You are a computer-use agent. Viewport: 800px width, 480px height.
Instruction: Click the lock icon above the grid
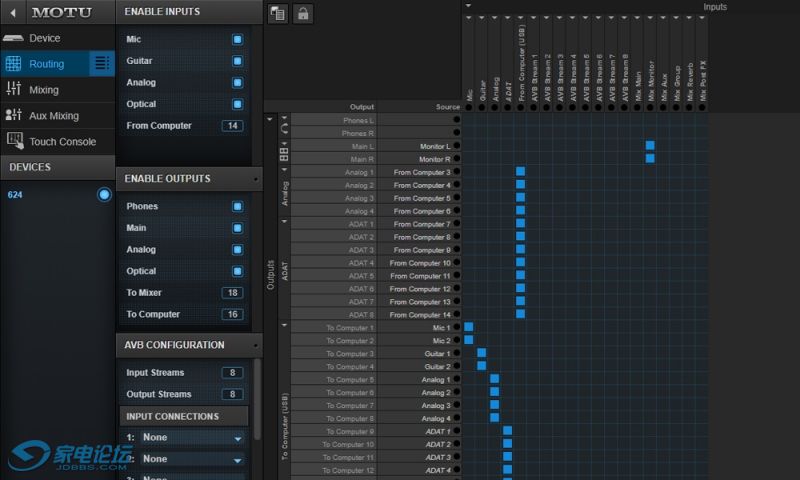click(x=301, y=13)
